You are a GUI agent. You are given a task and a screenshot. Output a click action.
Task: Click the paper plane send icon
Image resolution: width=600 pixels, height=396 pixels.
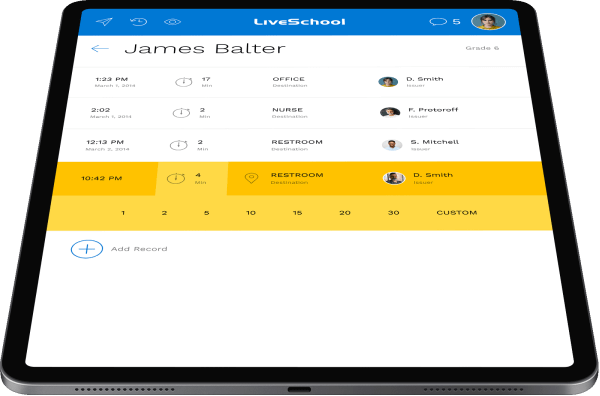(x=104, y=21)
